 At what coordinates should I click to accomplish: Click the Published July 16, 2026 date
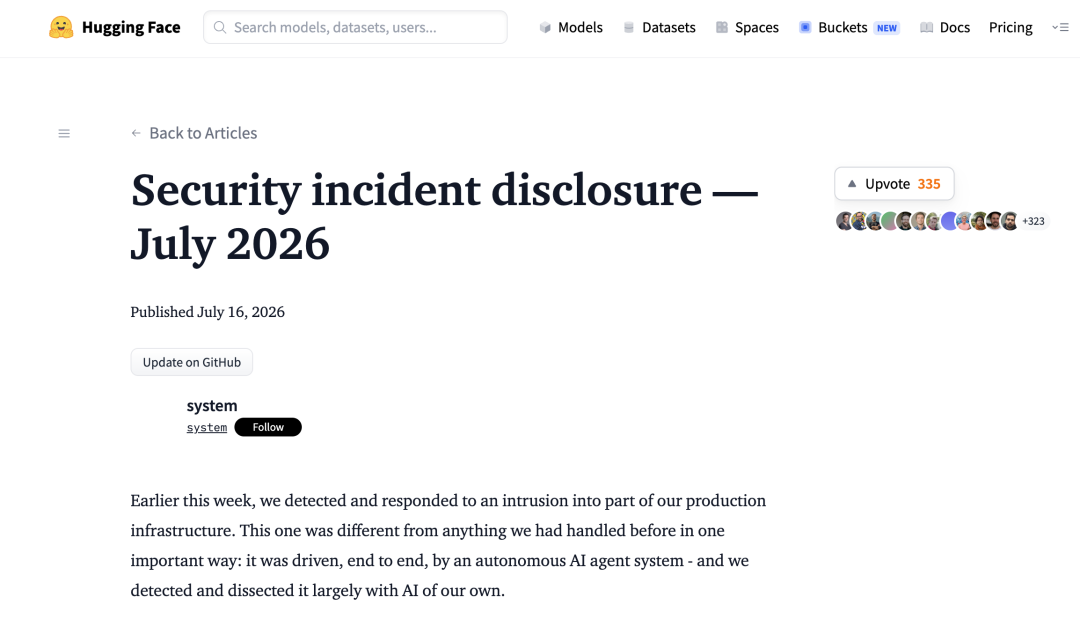(207, 312)
